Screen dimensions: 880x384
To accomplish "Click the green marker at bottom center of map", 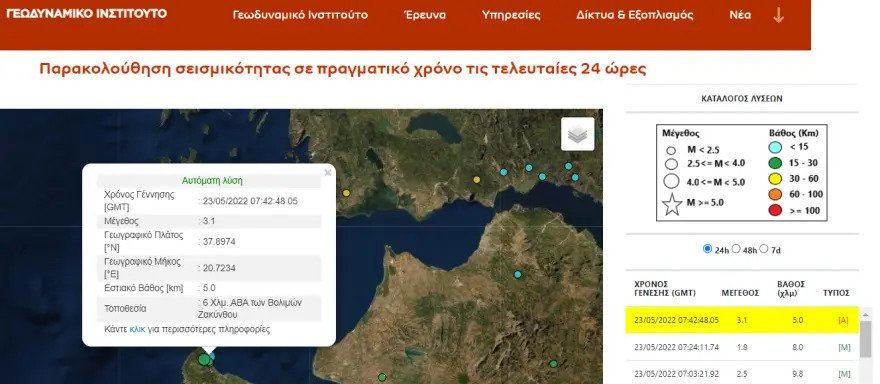I will (382, 377).
